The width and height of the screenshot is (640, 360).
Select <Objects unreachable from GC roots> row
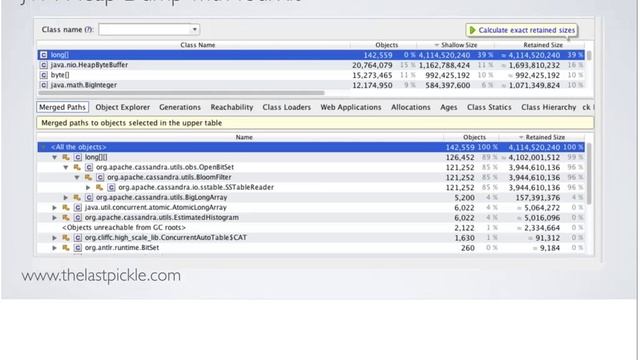pos(311,227)
